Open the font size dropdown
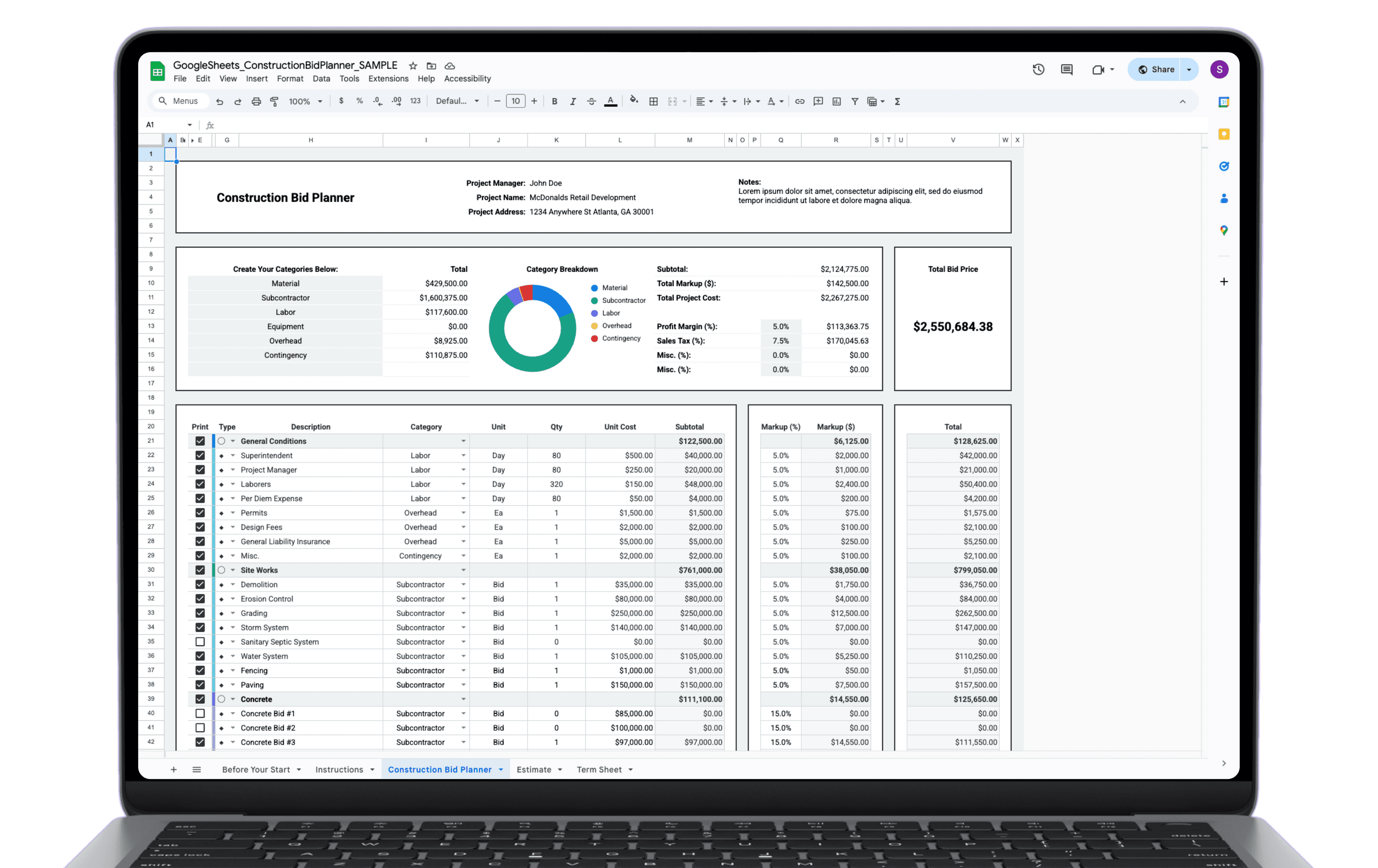Image resolution: width=1378 pixels, height=868 pixels. [515, 101]
